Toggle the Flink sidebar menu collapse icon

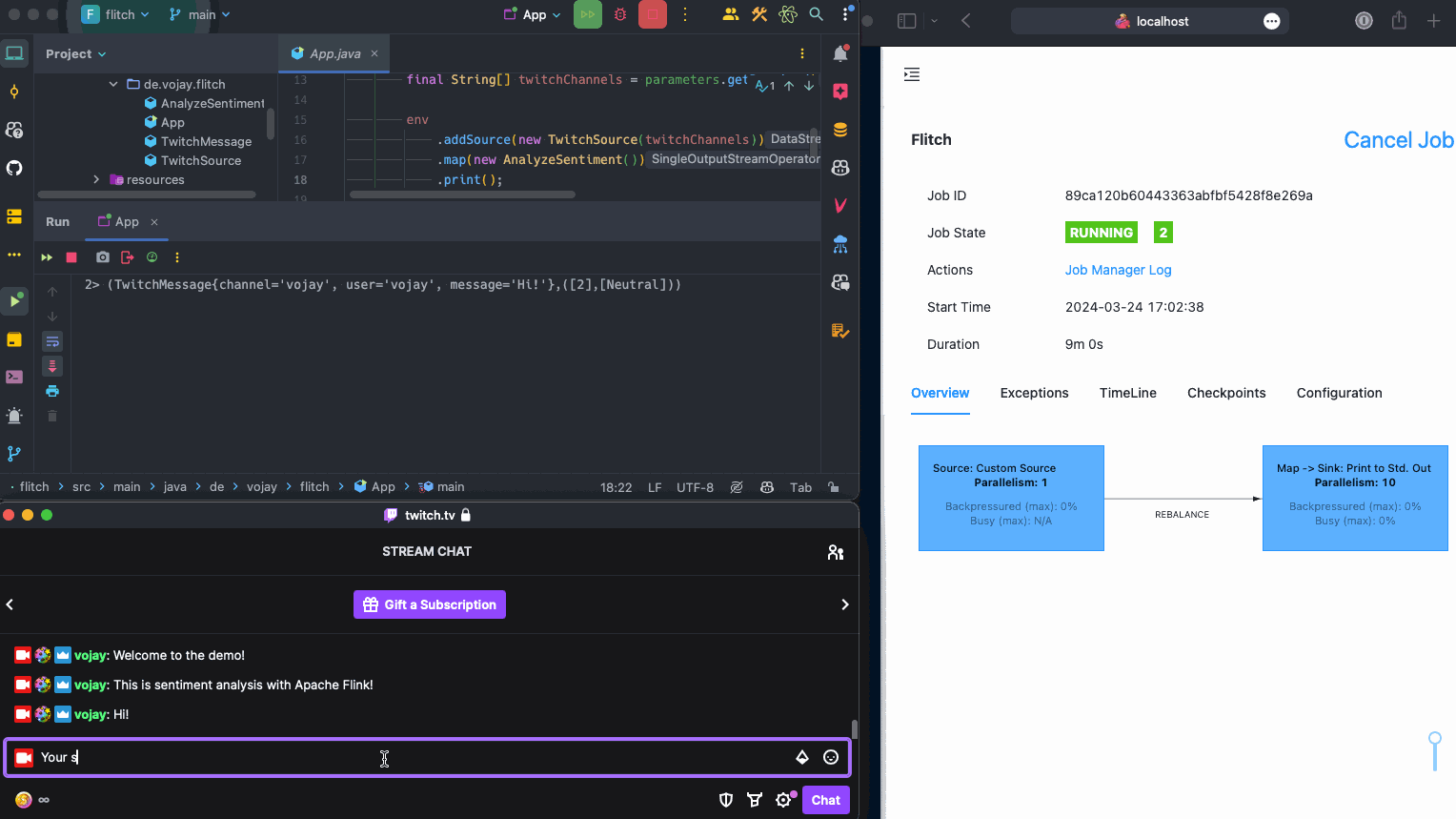[x=912, y=74]
